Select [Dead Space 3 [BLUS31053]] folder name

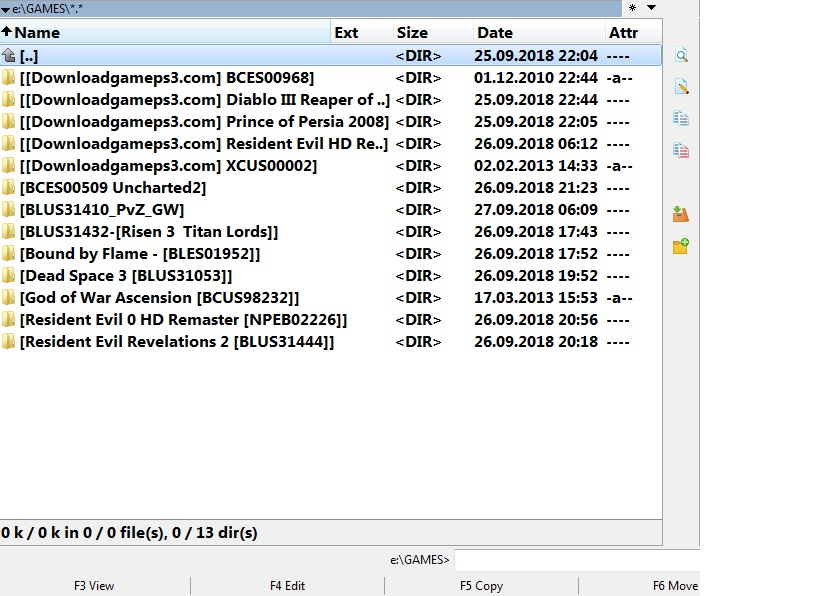(x=126, y=276)
